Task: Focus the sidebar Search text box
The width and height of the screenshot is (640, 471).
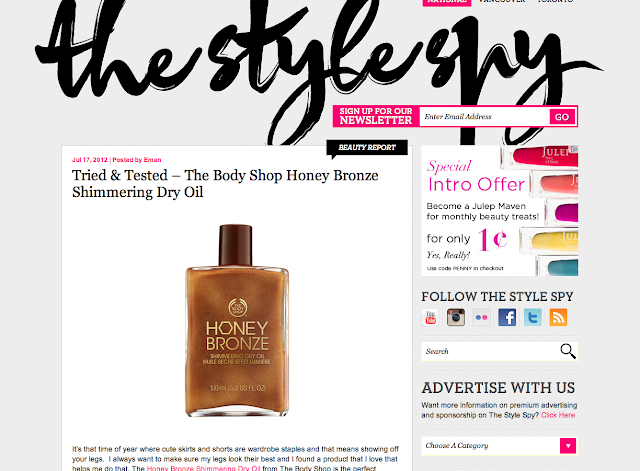Action: (490, 351)
